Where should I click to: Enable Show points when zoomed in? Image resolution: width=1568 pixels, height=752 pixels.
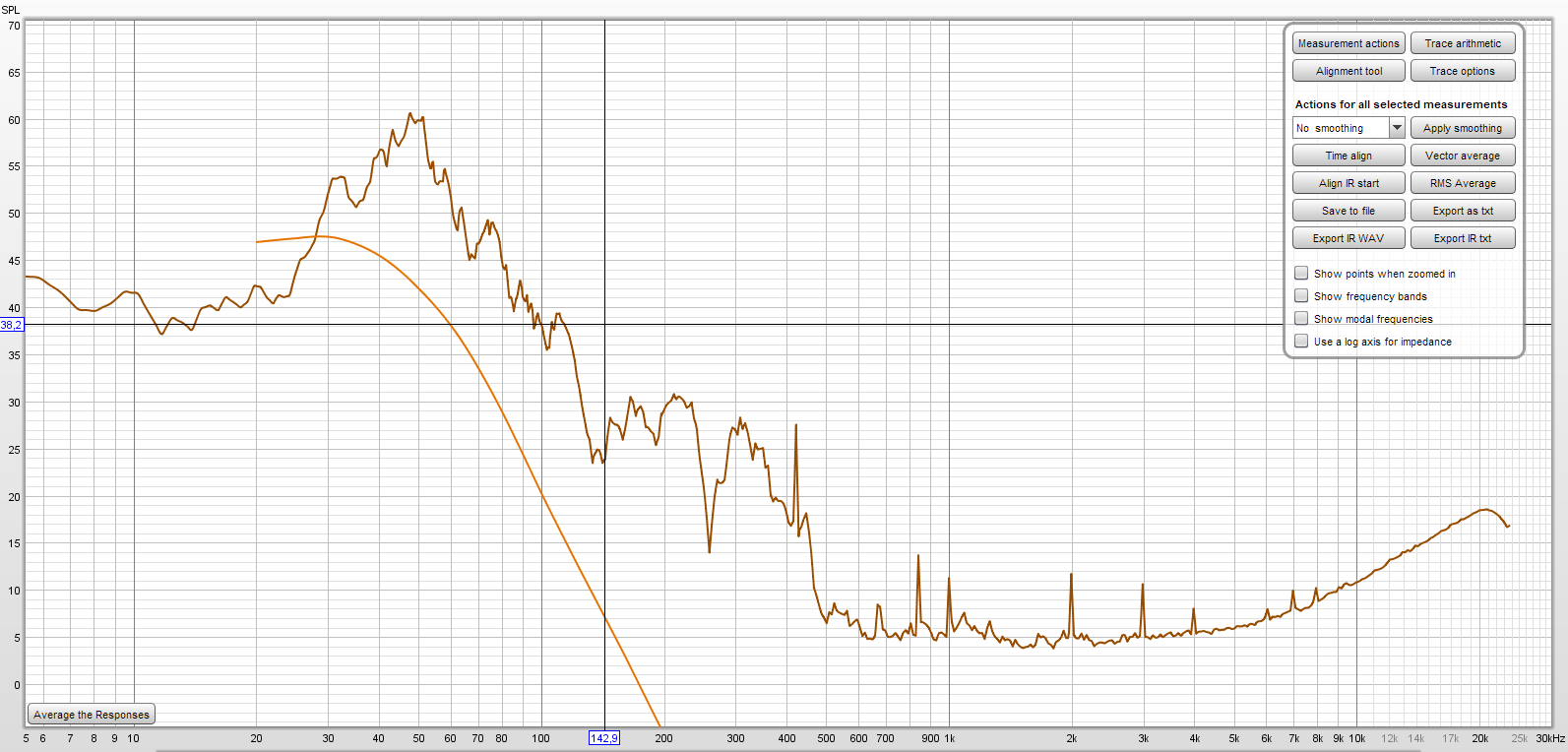point(1301,274)
